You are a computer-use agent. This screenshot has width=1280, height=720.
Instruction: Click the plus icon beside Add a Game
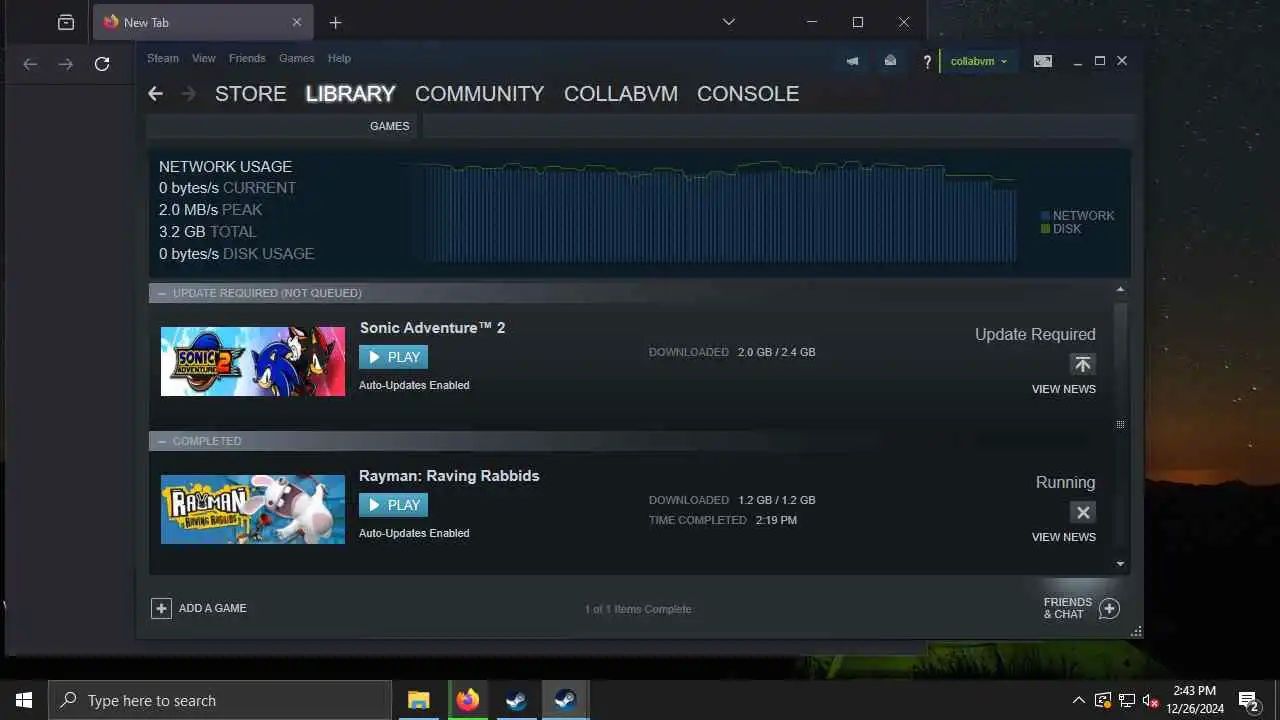coord(161,608)
